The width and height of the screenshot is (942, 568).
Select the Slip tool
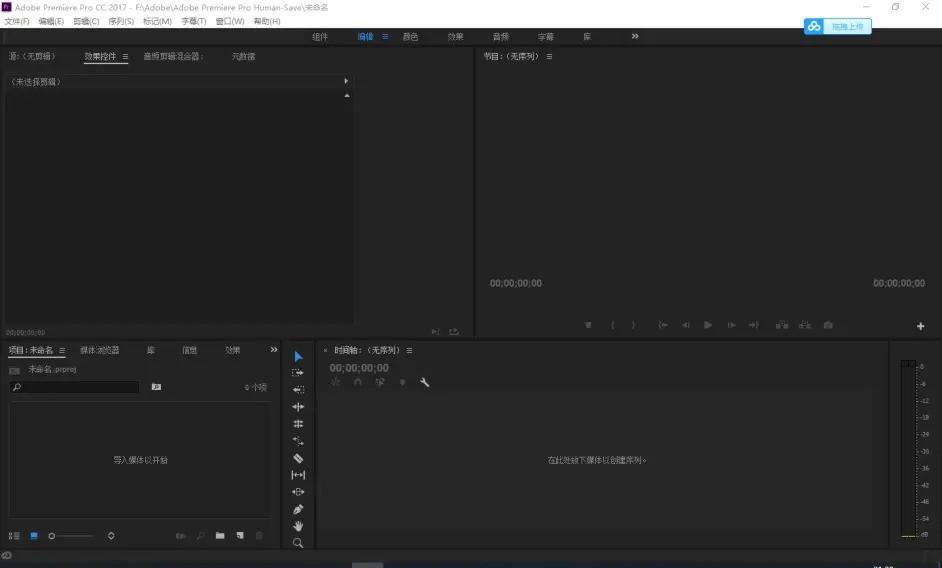(x=298, y=475)
